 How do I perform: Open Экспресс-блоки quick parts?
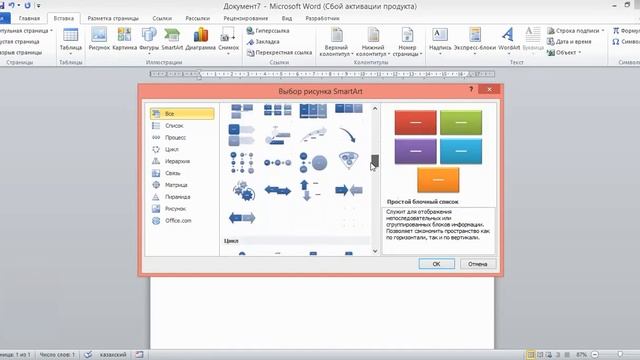pos(475,41)
